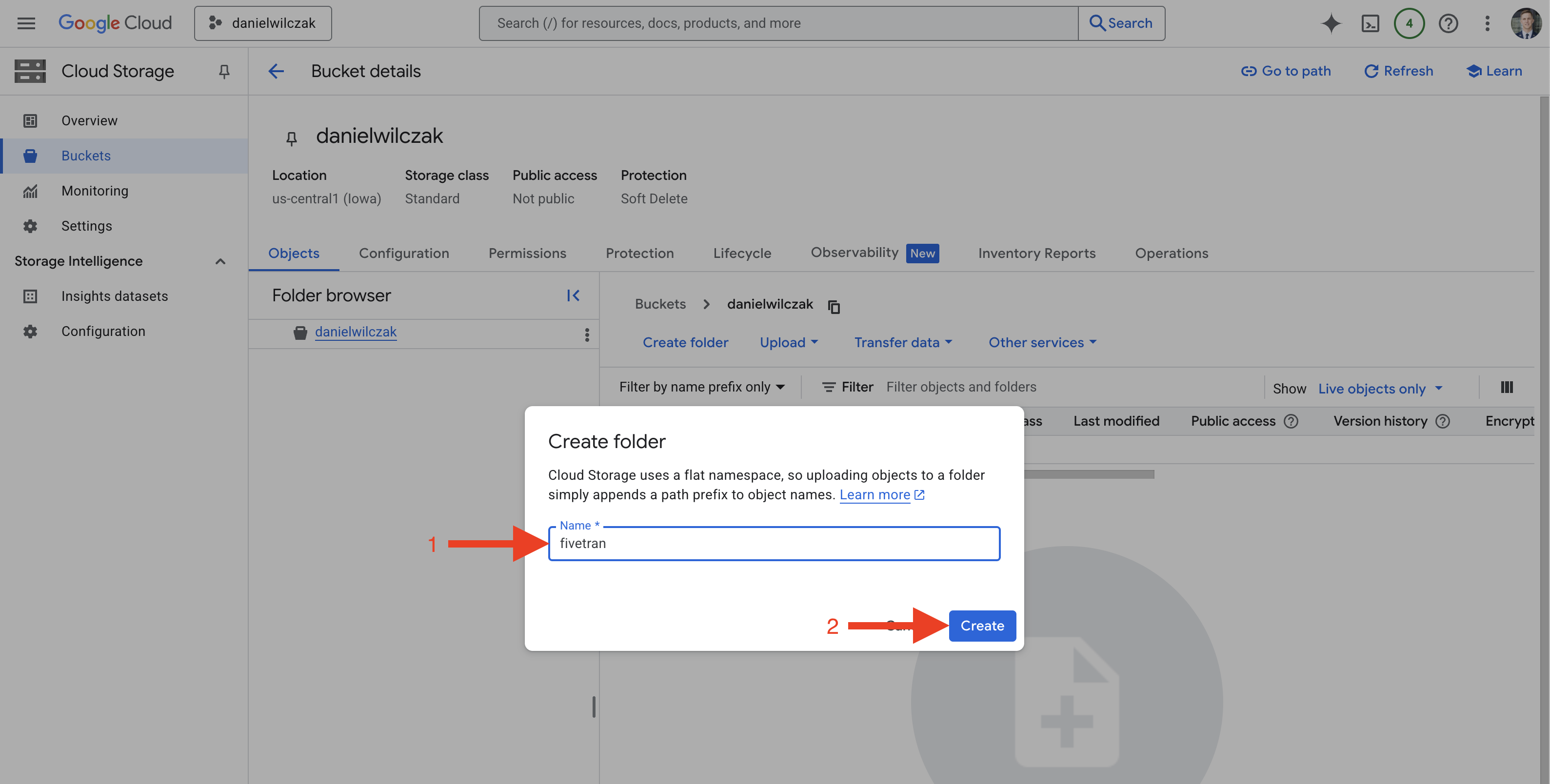Open the danielwilczak project picker
Viewport: 1550px width, 784px height.
point(263,23)
